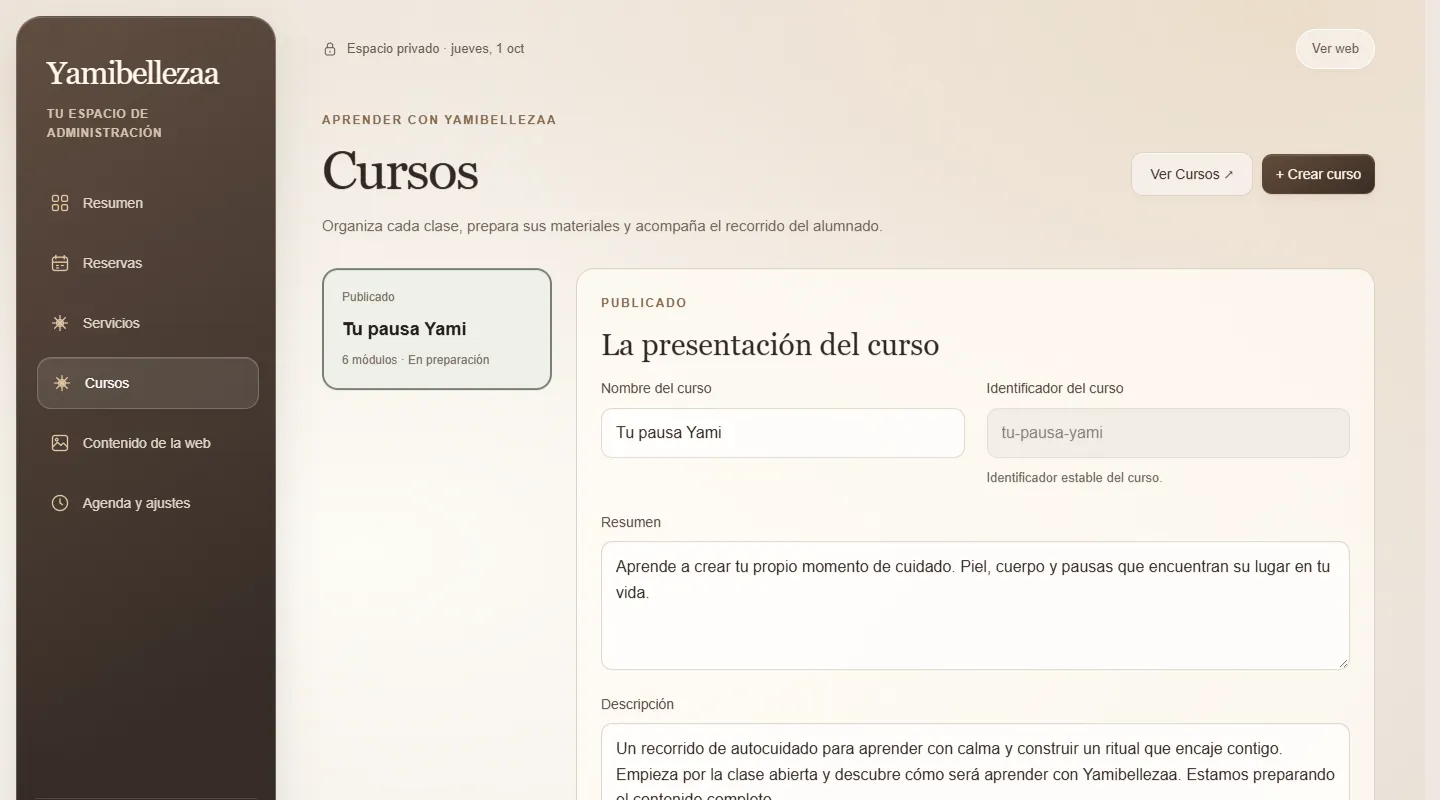Screen dimensions: 1440x800
Task: Click into the Resumen text area
Action: coord(975,606)
